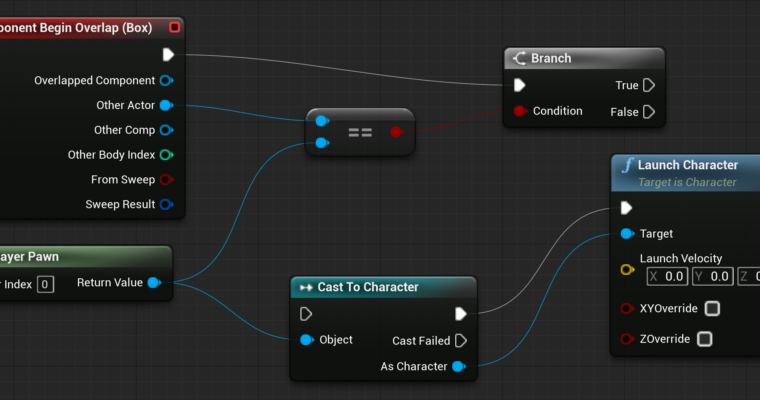Enable the XYOverride checkbox

point(712,308)
